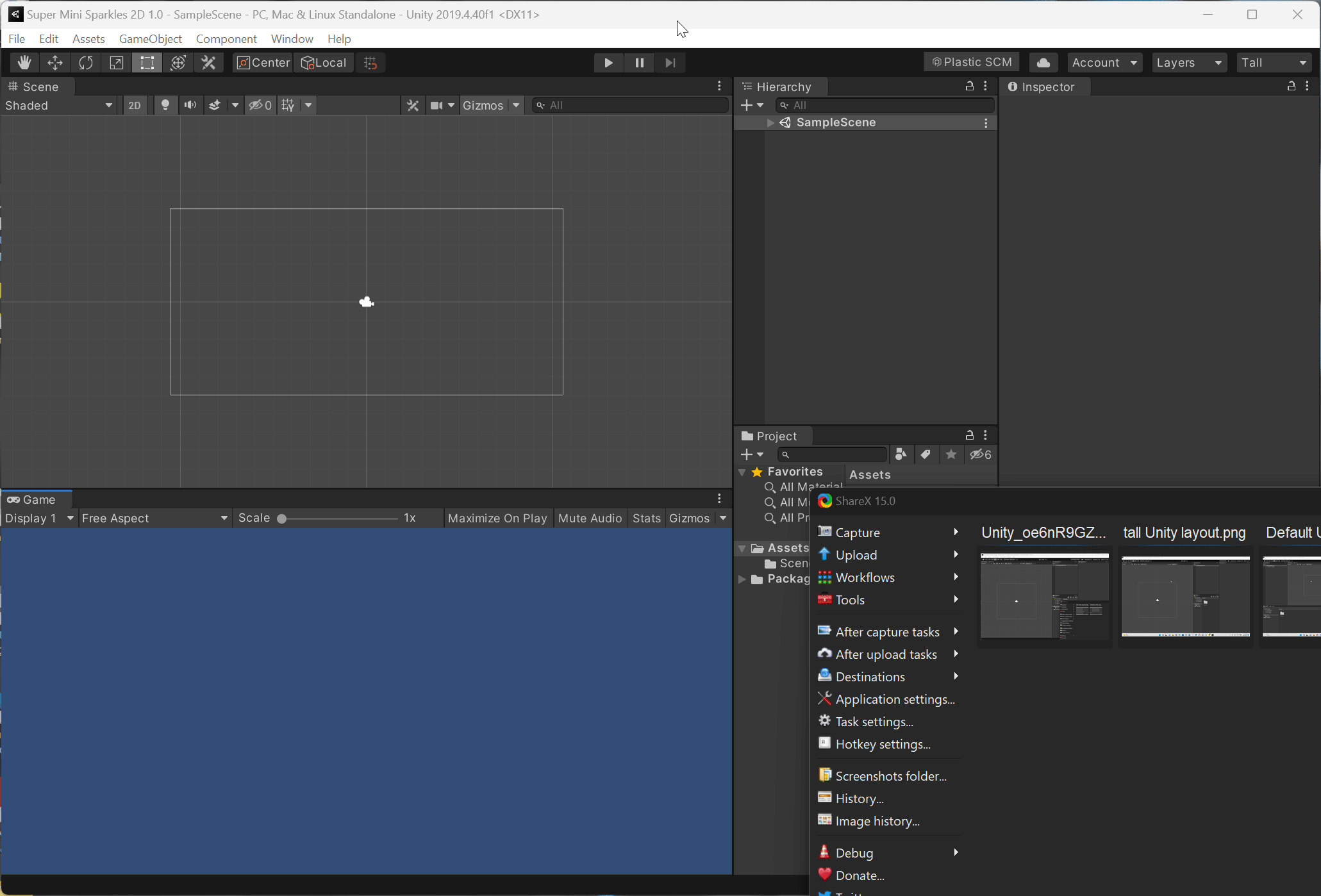Select the Rotate tool
This screenshot has height=896, width=1321.
pos(86,62)
